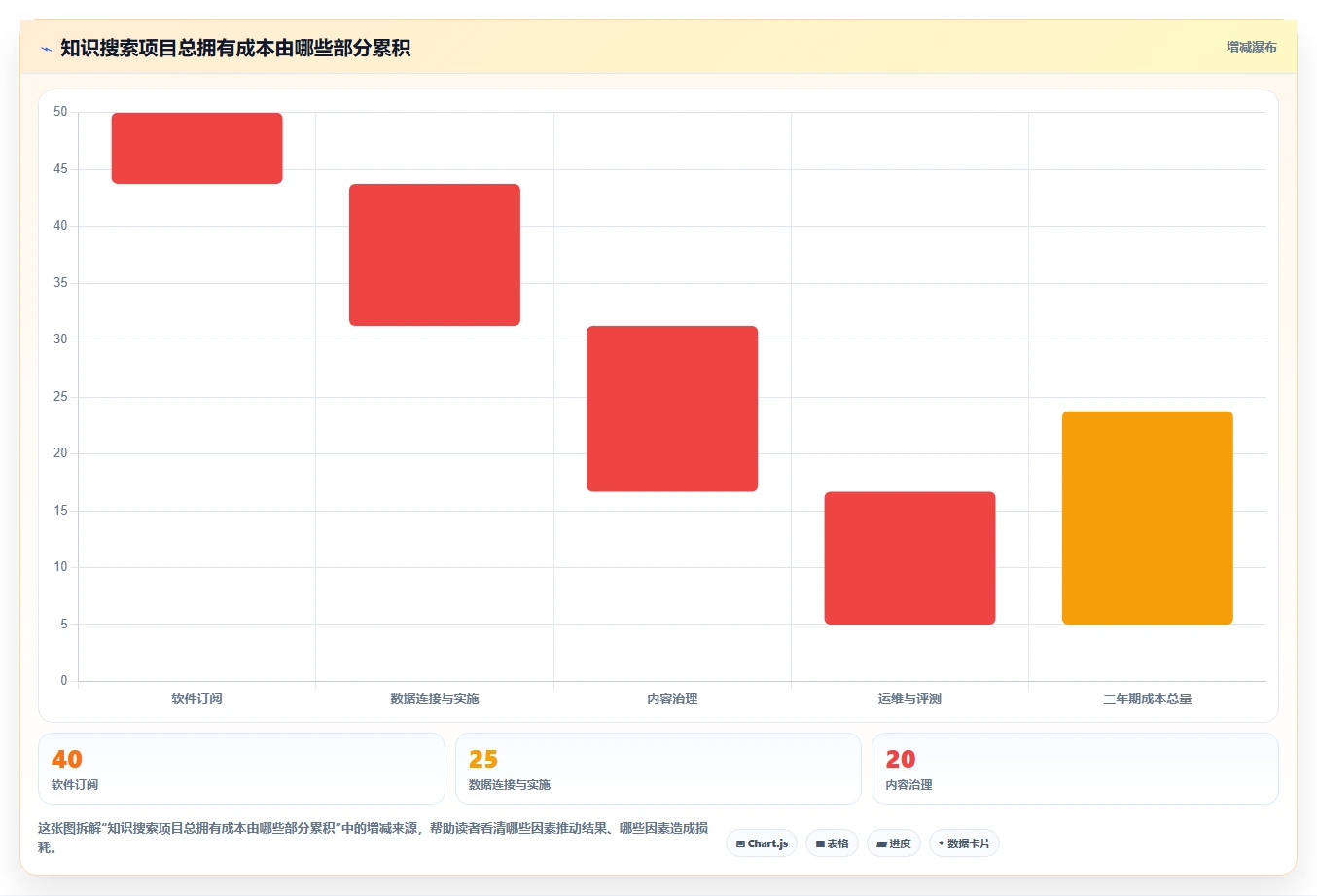The height and width of the screenshot is (896, 1317).
Task: Open the 数据连接与实施 card showing 25
Action: [658, 769]
